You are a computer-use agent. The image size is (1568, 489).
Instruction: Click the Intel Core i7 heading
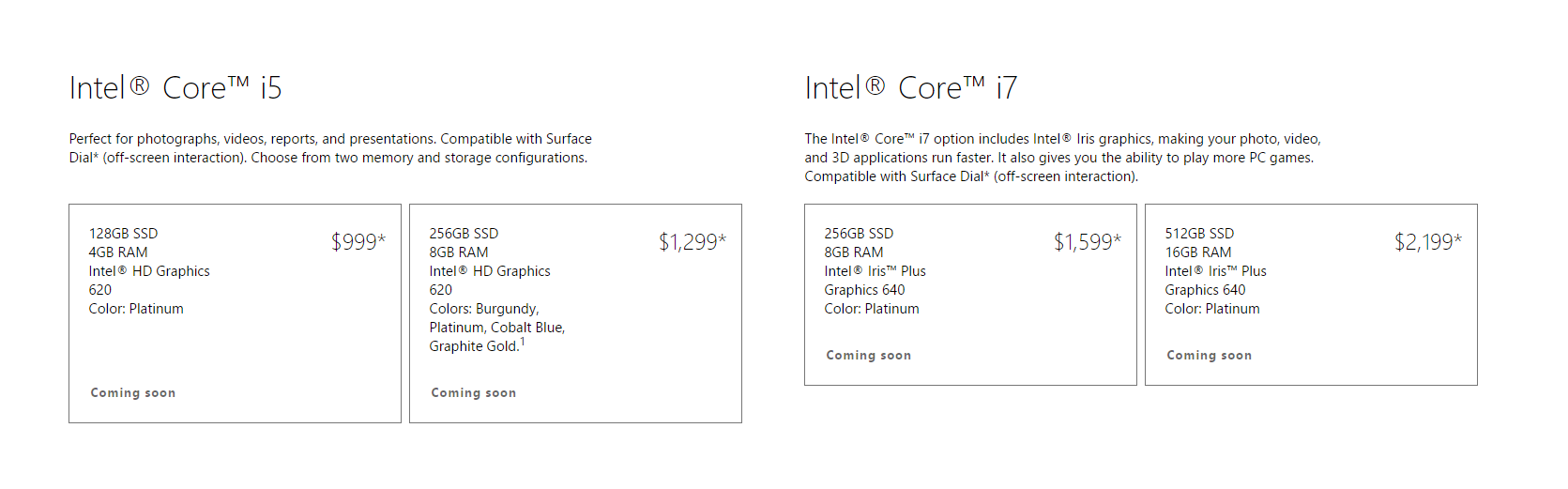[x=911, y=88]
